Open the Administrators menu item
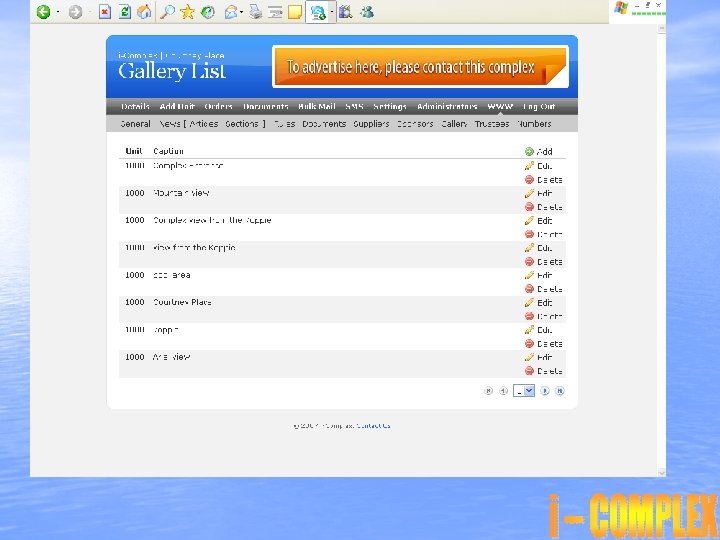The image size is (720, 540). (x=447, y=107)
